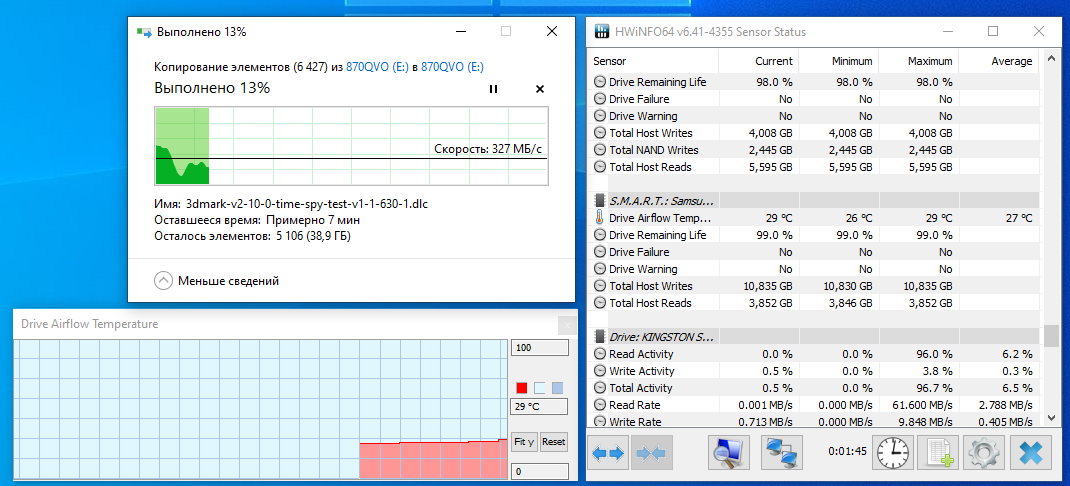Open the sensor search magnifier icon

coord(729,453)
